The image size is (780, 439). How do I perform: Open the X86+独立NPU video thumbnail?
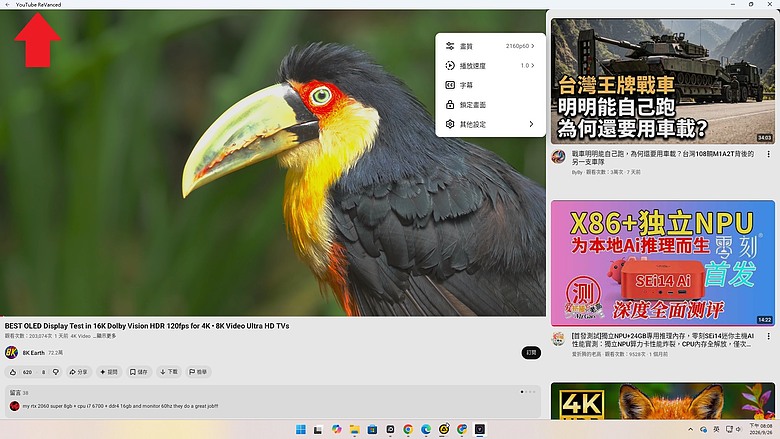663,263
